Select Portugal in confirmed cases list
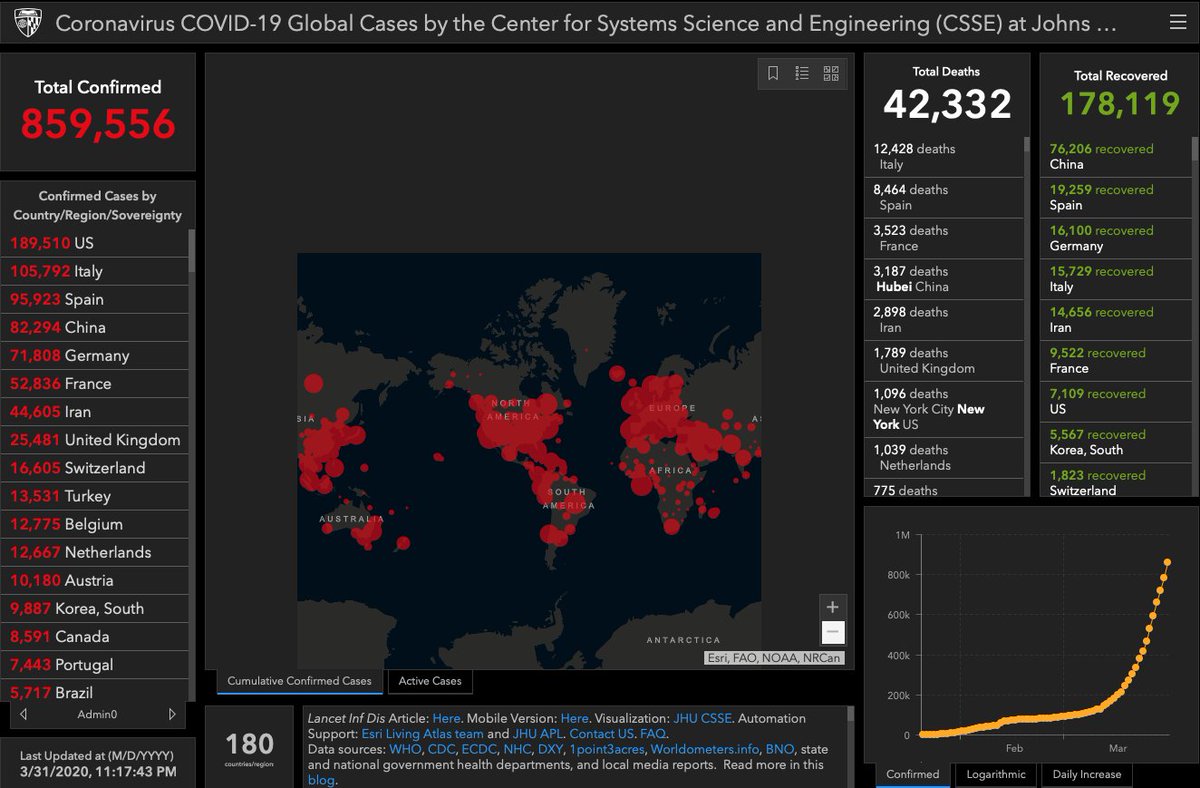The image size is (1200, 788). pos(94,665)
